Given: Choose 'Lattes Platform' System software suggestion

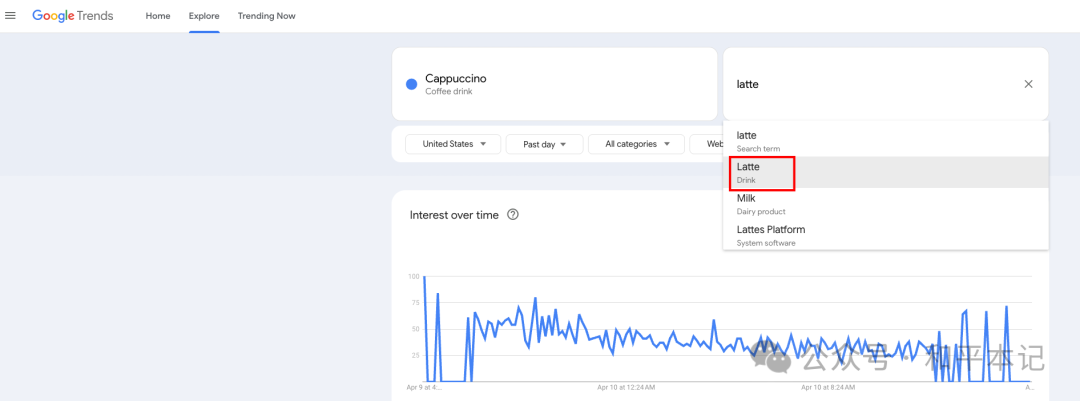Looking at the screenshot, I should 886,235.
